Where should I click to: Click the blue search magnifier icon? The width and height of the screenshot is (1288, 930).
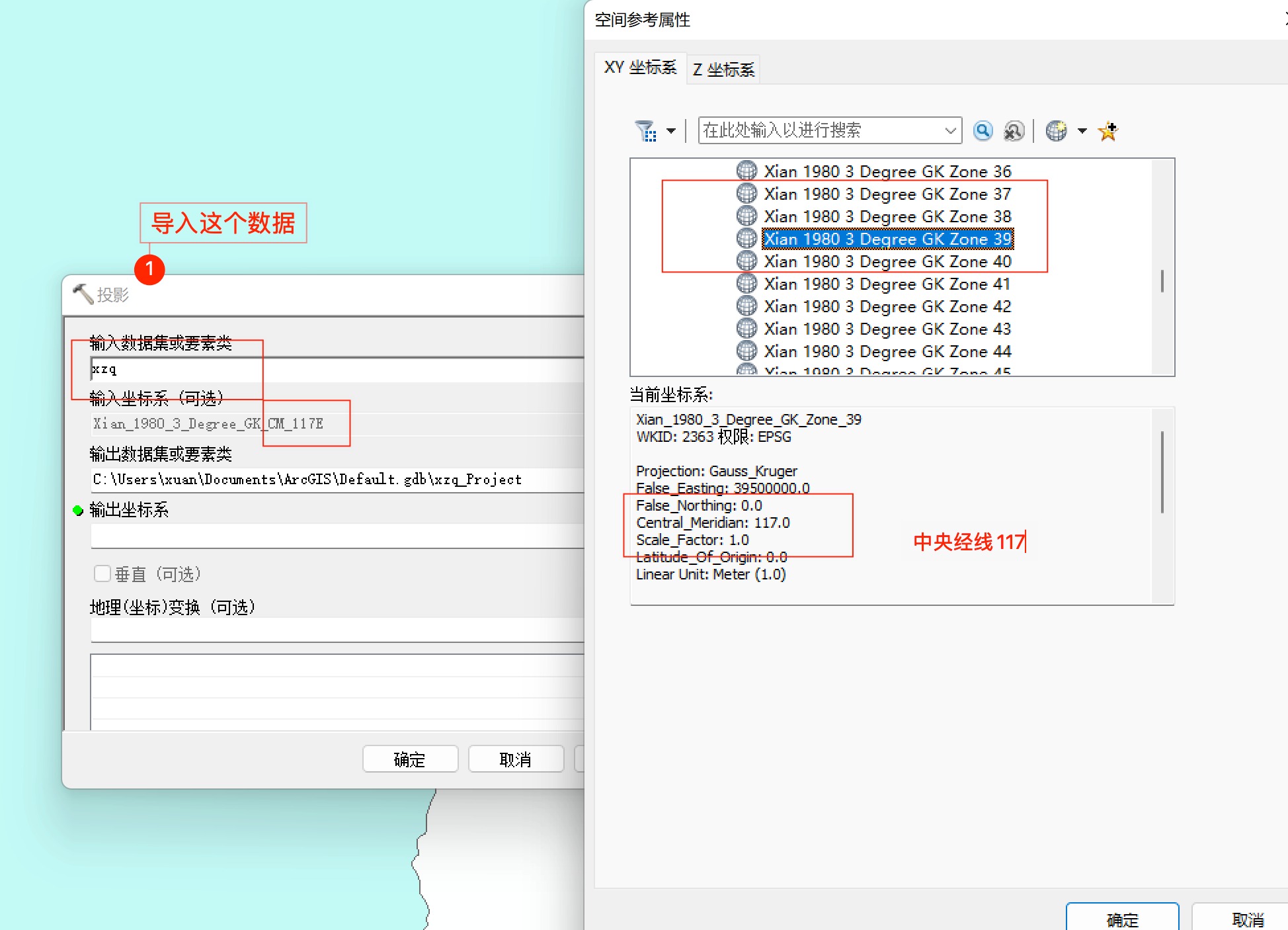click(x=983, y=130)
